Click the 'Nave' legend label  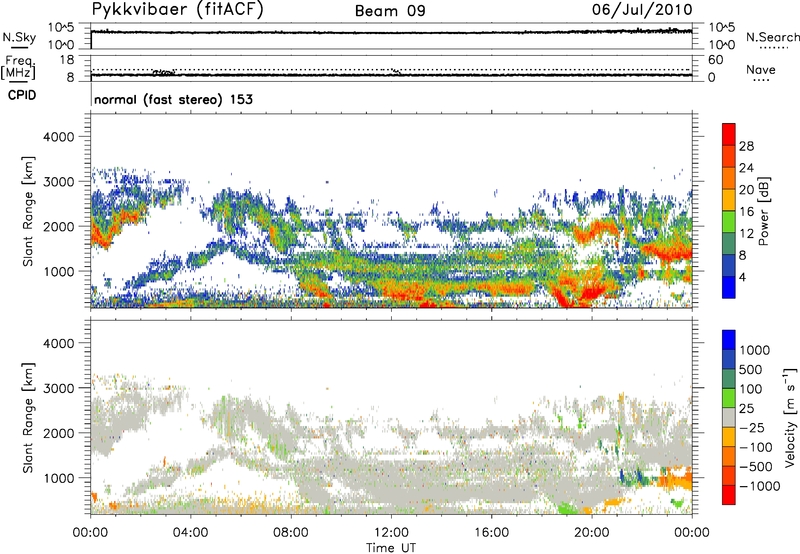tap(761, 70)
